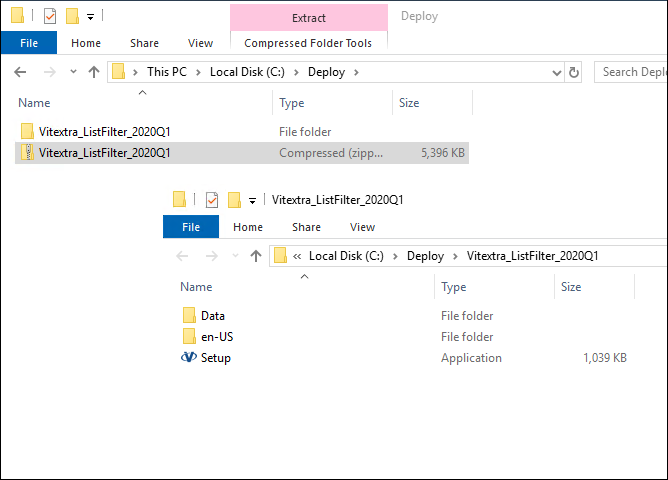Click Deploy breadcrumb in Vitextra window
Viewport: 668px width, 480px height.
[425, 256]
